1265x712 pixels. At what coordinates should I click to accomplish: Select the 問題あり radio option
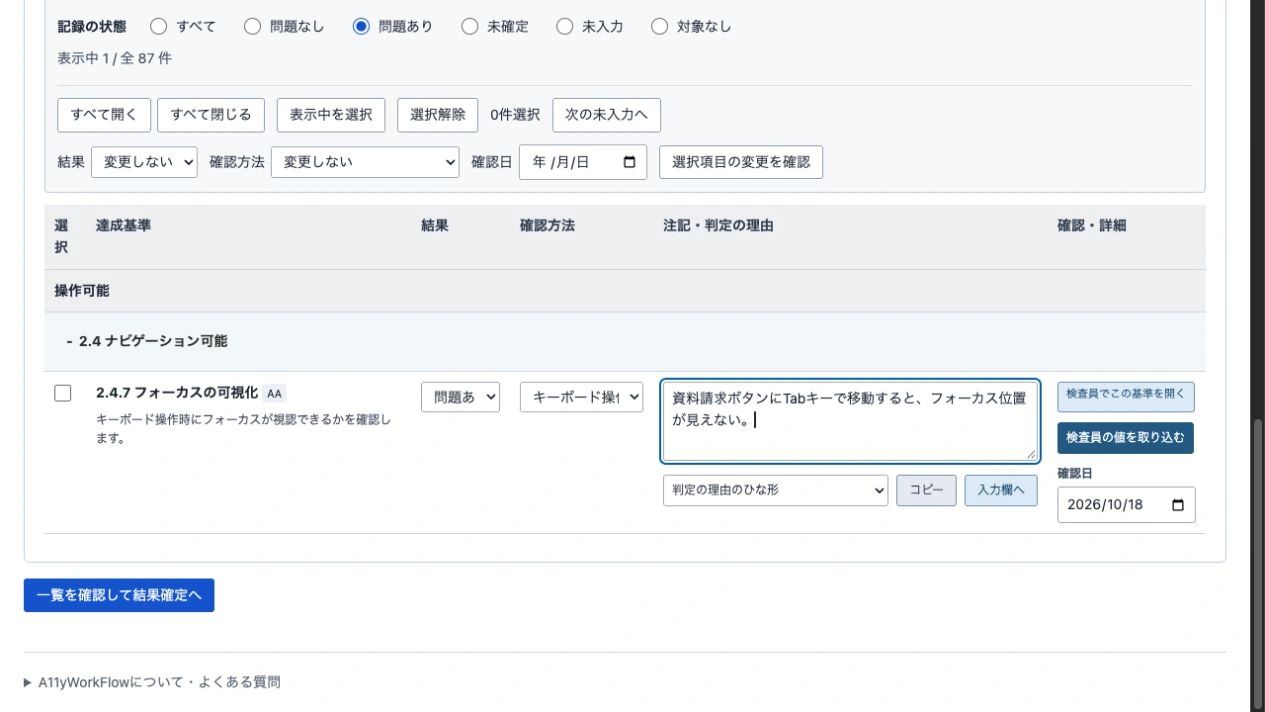361,27
